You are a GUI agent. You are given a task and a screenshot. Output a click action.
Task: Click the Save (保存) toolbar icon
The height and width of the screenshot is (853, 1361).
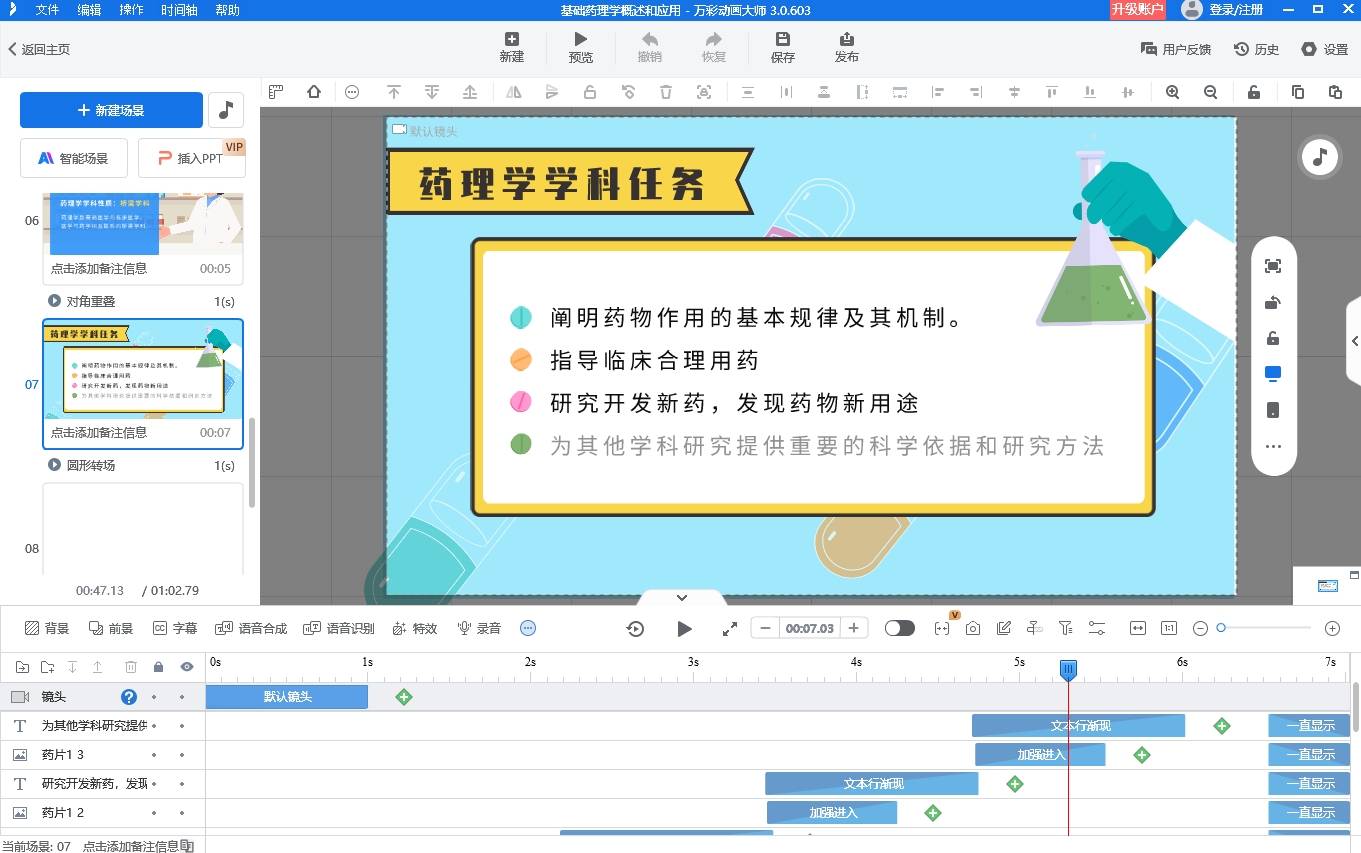782,46
